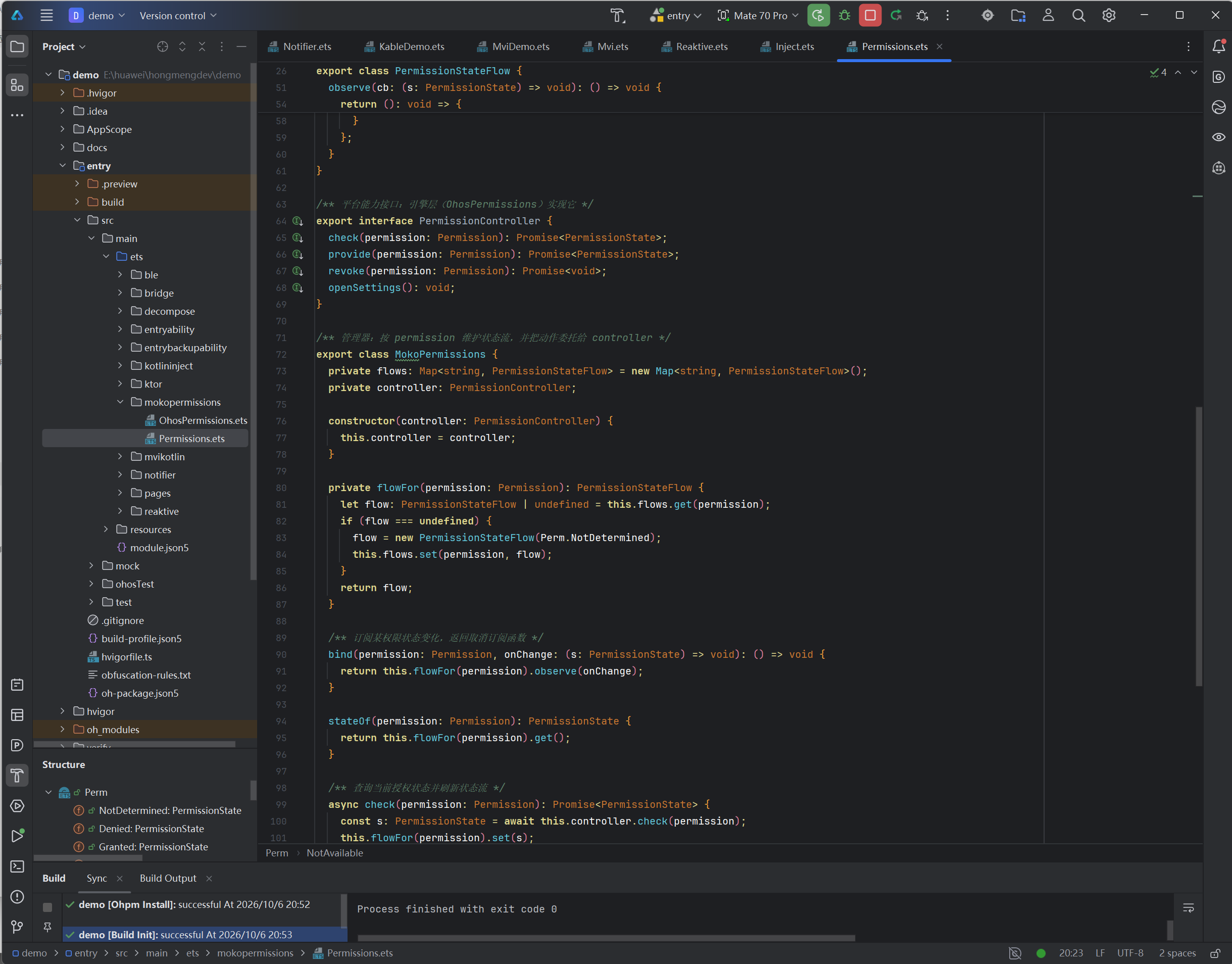Expand the ble folder

120,275
